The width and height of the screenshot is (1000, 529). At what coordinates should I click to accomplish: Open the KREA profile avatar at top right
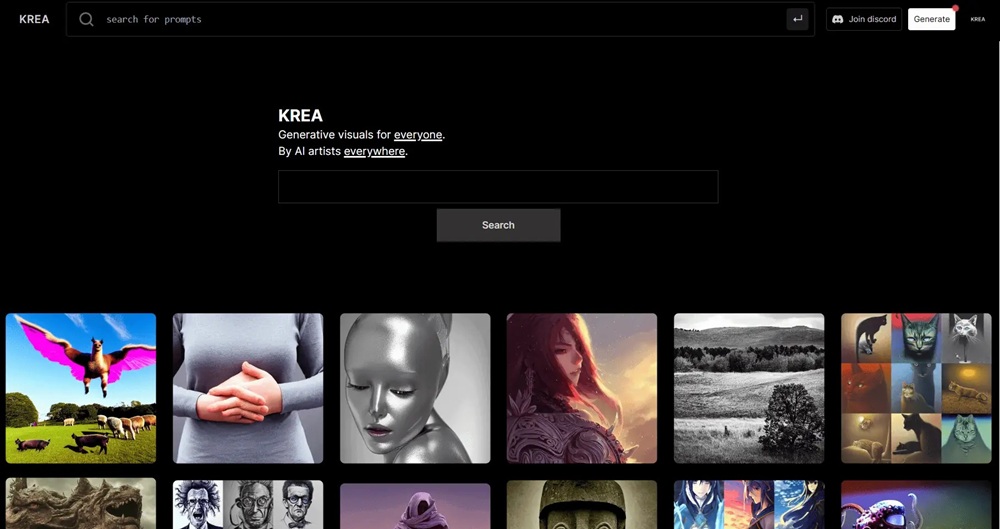(x=978, y=19)
